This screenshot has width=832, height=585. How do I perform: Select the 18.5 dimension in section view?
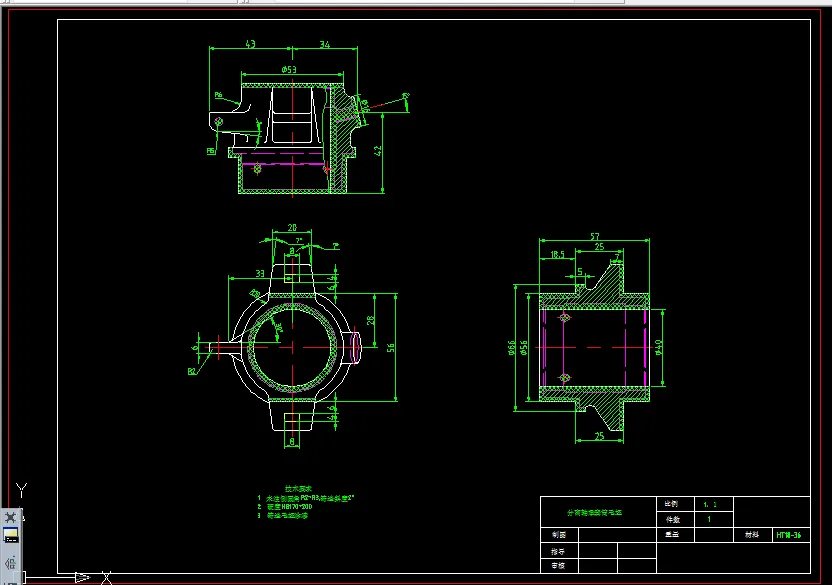click(558, 255)
